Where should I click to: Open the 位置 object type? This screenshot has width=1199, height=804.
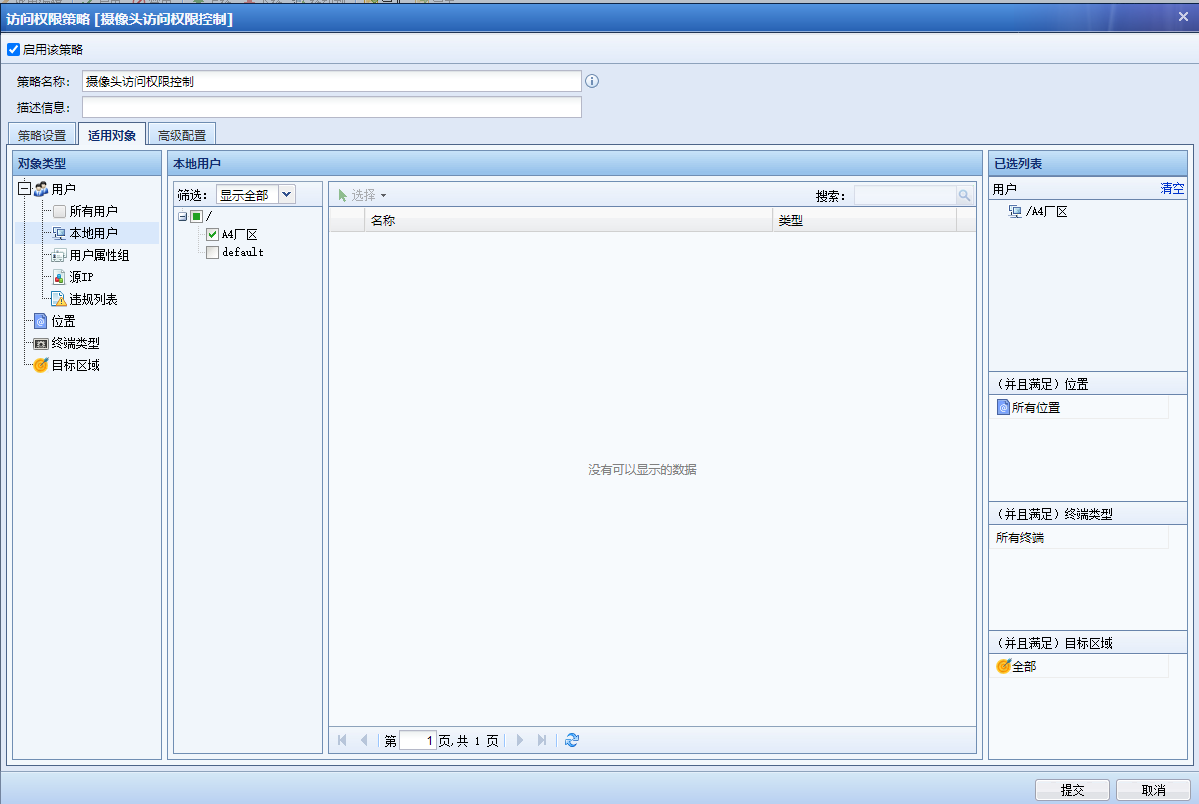(x=63, y=321)
